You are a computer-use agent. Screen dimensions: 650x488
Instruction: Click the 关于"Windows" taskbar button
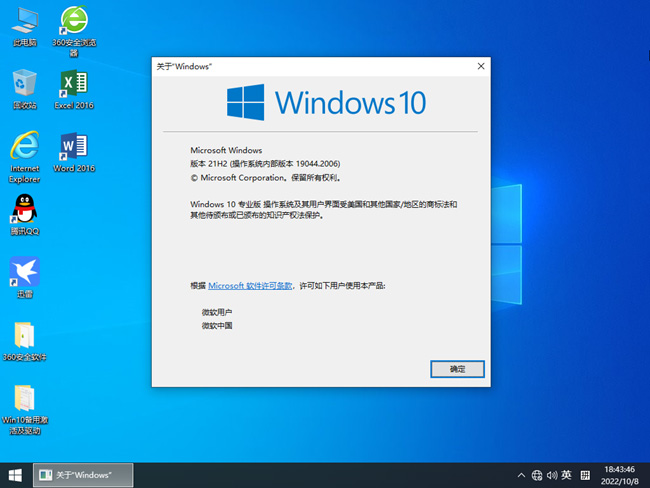[83, 475]
